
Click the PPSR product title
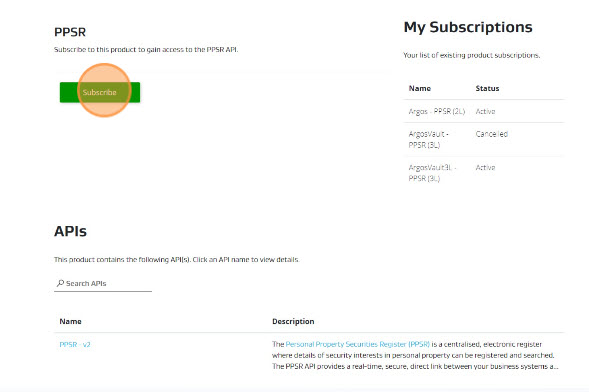point(70,32)
